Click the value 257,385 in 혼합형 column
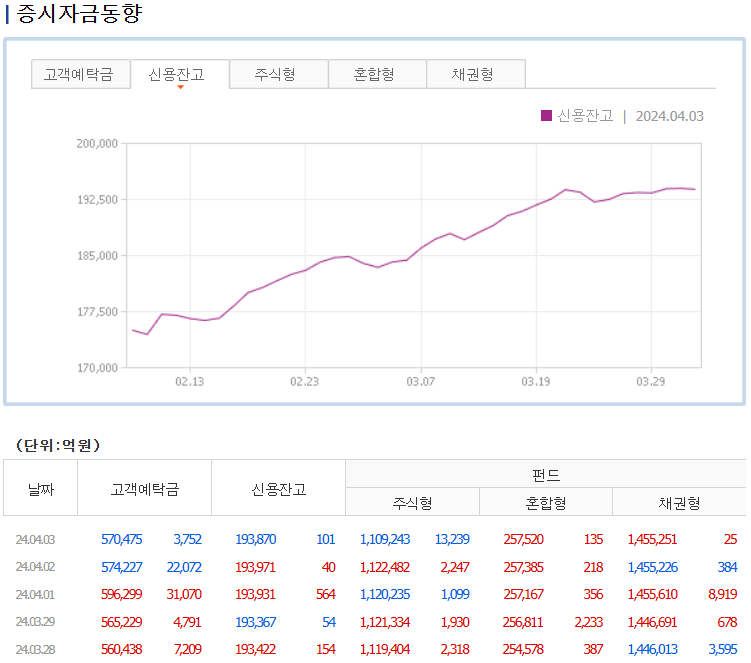Screen dimensions: 751x663 (523, 567)
